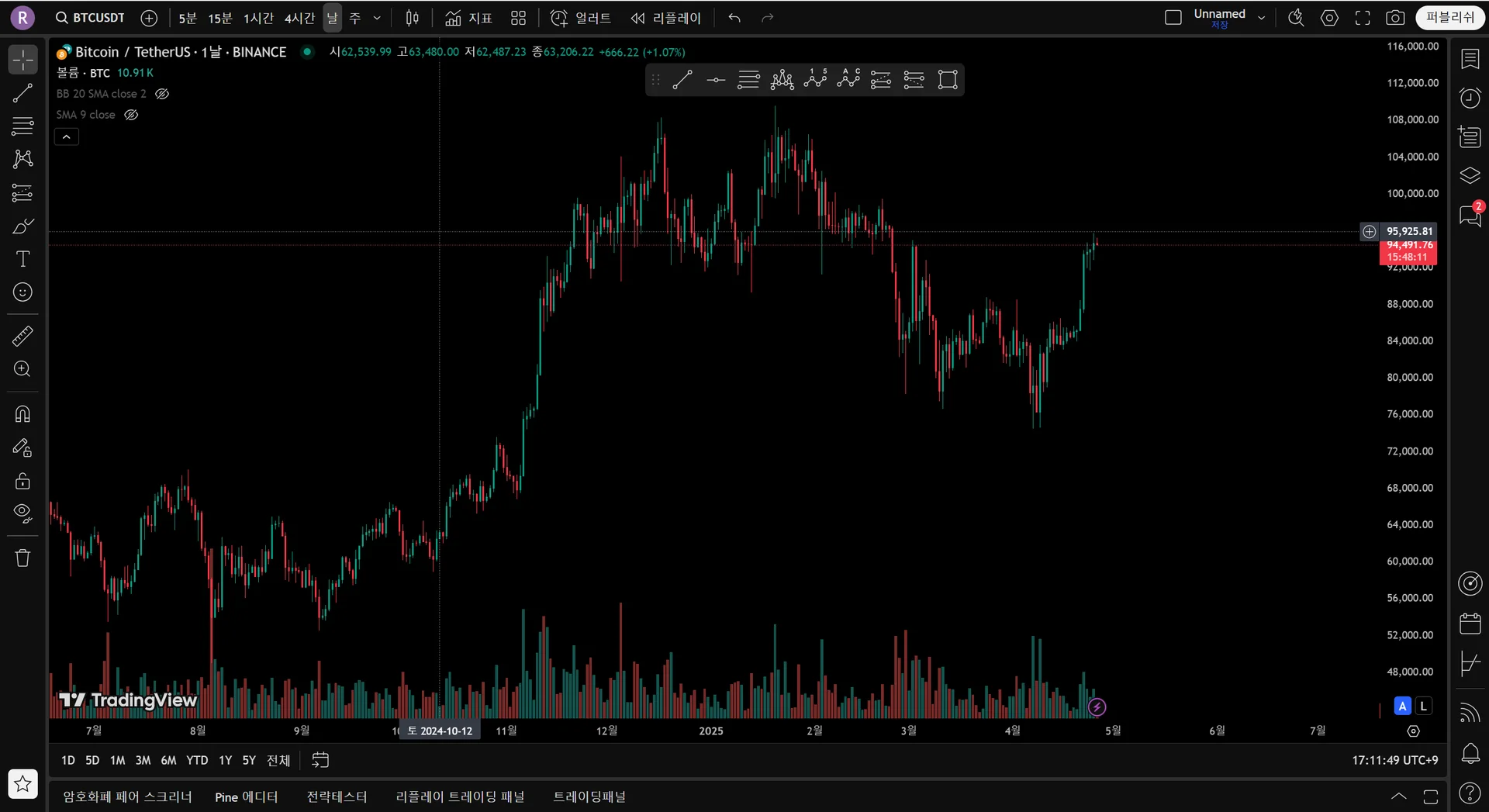Open timezone menu at 17:11:49 UTC+9
Viewport: 1489px width, 812px height.
1394,760
